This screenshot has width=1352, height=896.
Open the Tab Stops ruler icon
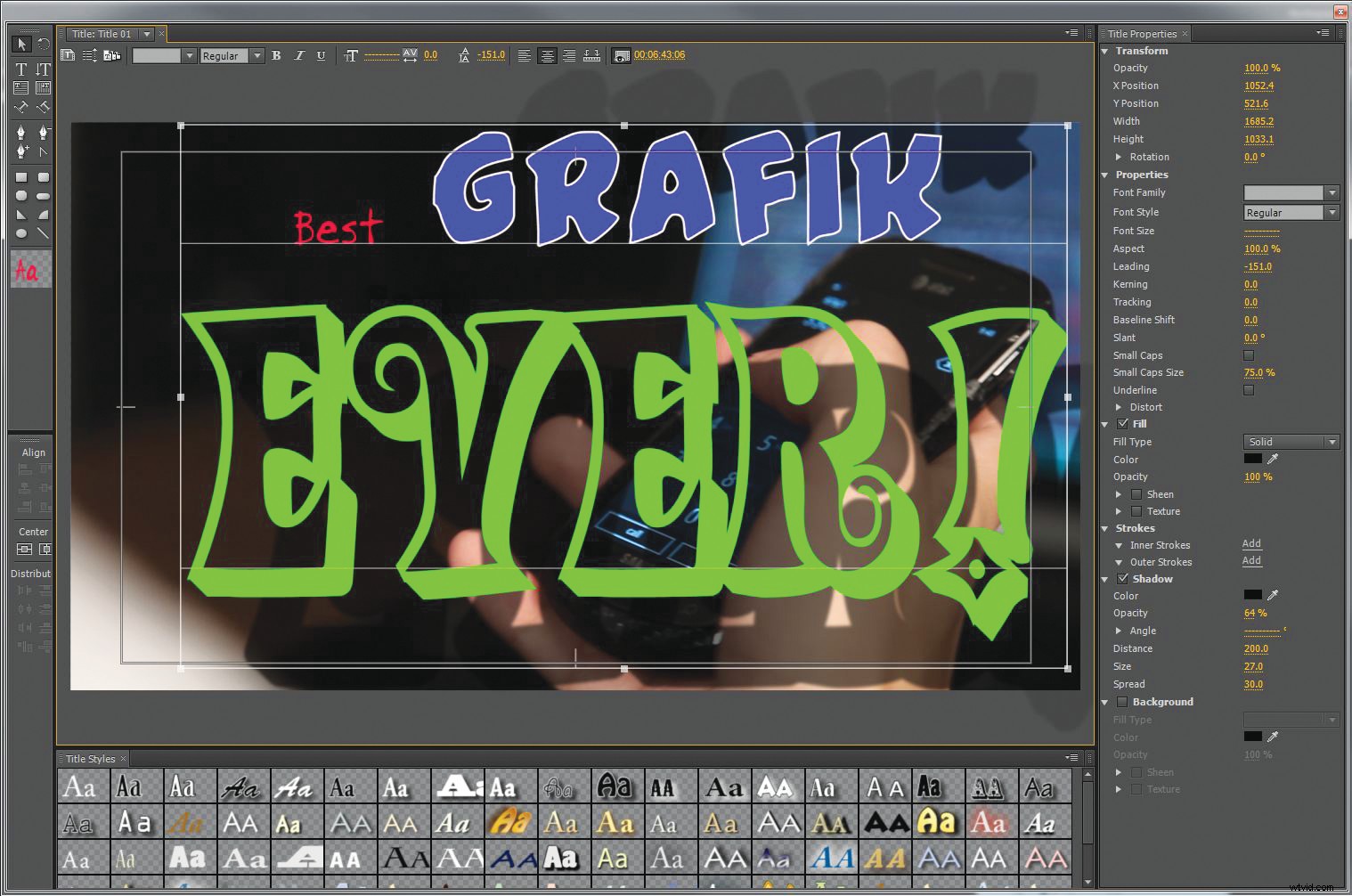591,55
